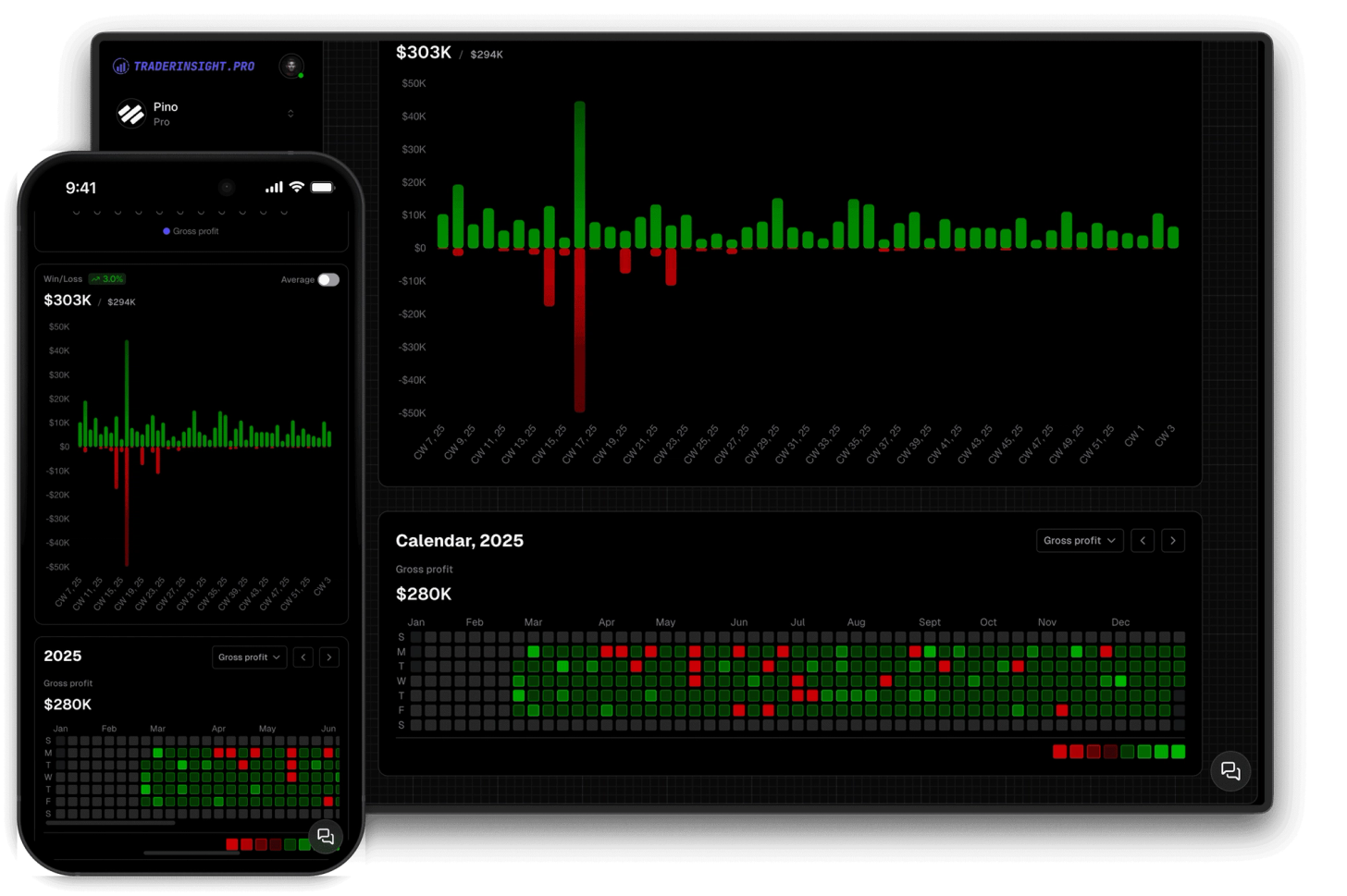1347x896 pixels.
Task: Click the TraderInsight.Pro logo icon
Action: tap(120, 66)
